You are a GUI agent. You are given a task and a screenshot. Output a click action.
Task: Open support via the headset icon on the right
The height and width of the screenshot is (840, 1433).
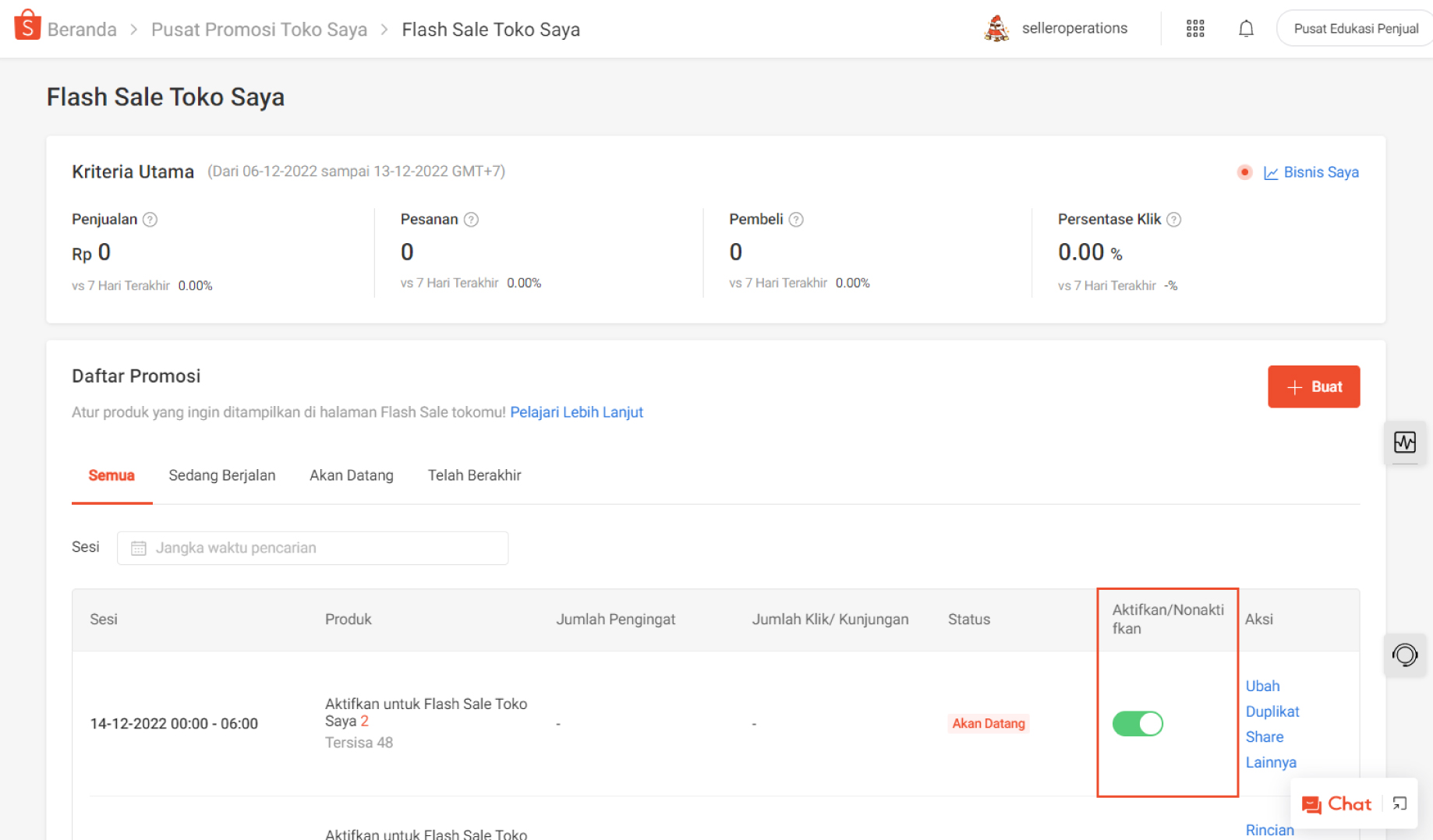1406,655
